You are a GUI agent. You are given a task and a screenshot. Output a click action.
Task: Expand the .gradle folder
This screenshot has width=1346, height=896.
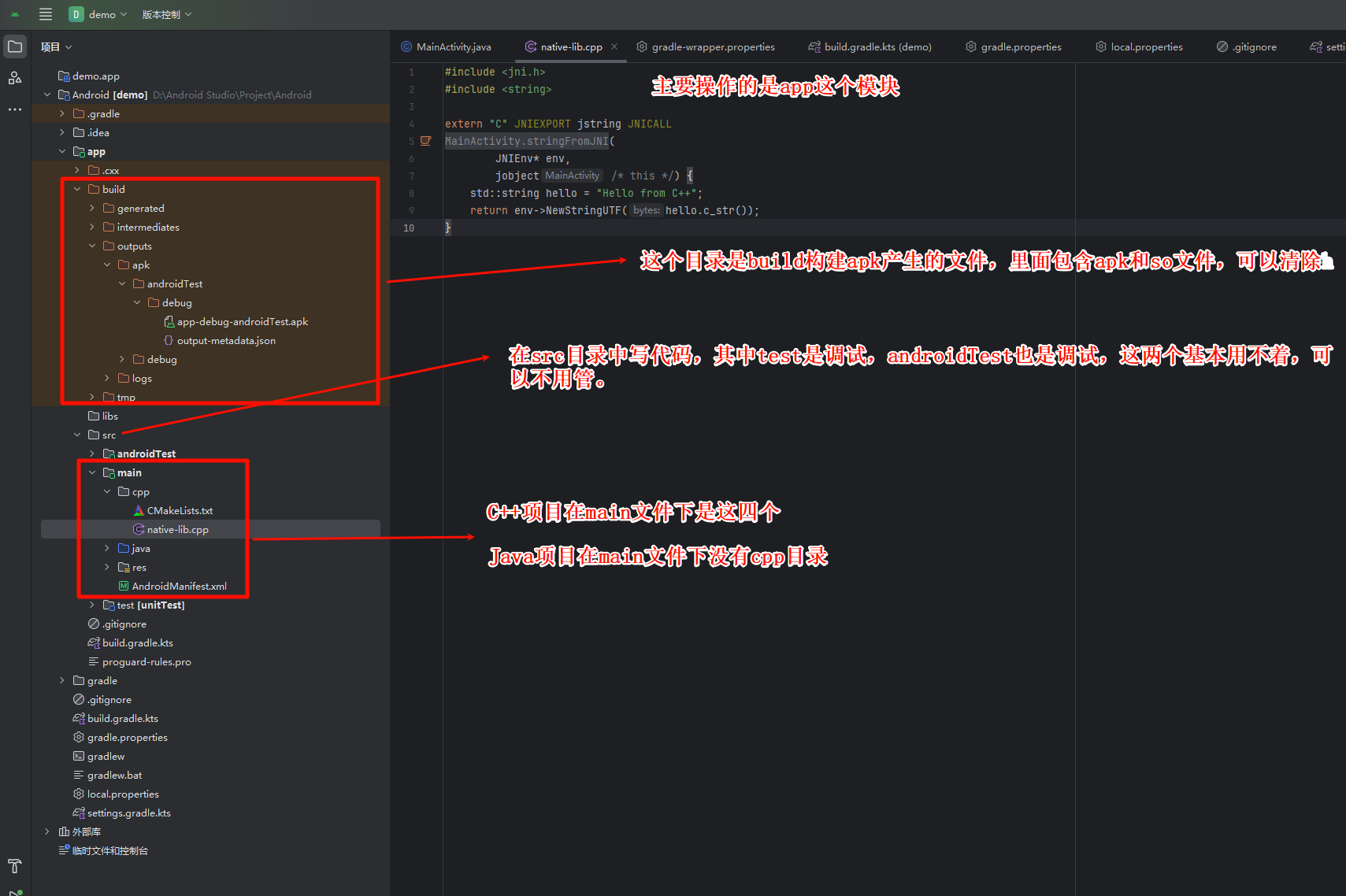[x=62, y=114]
